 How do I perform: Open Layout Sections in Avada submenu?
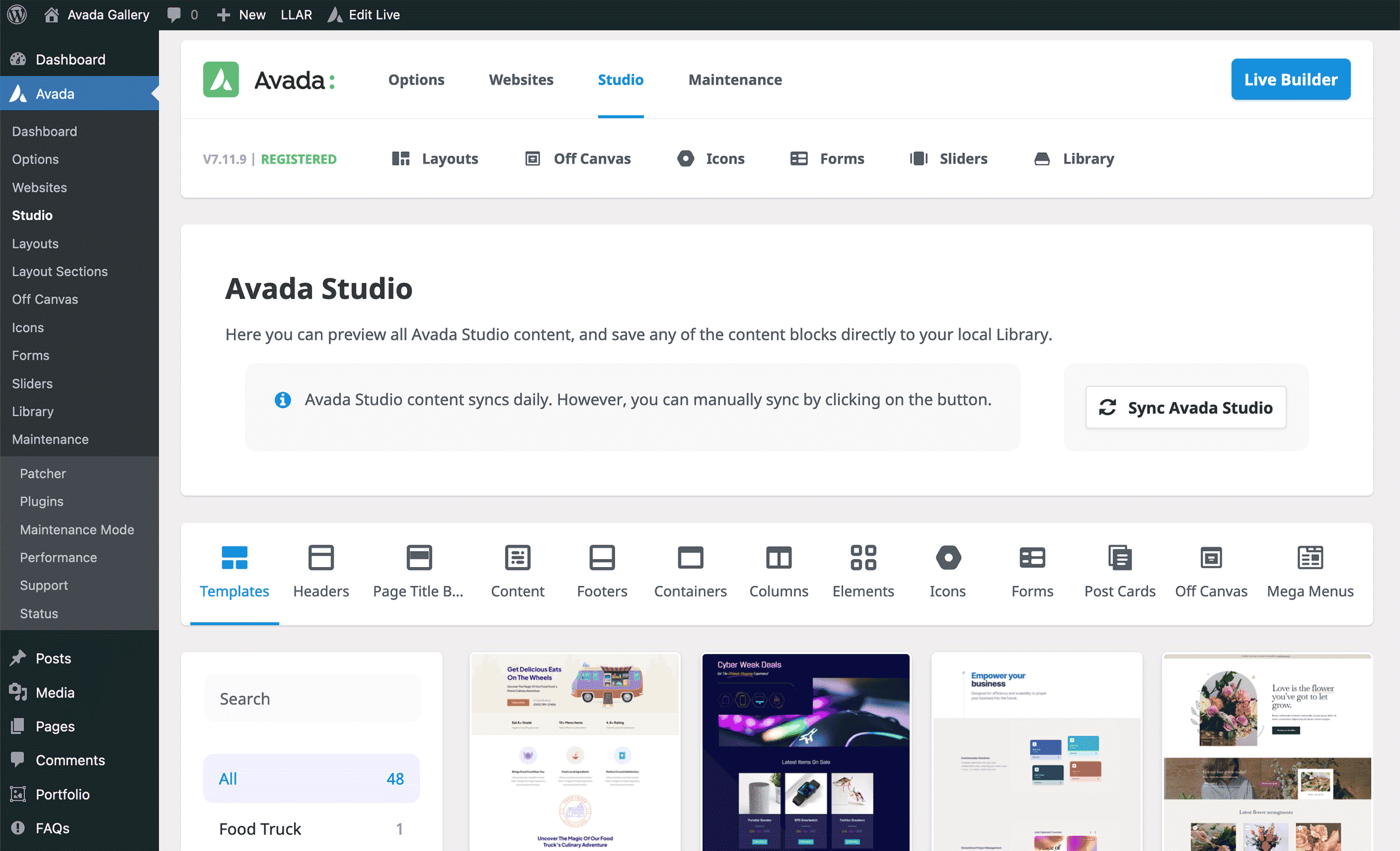pos(60,272)
